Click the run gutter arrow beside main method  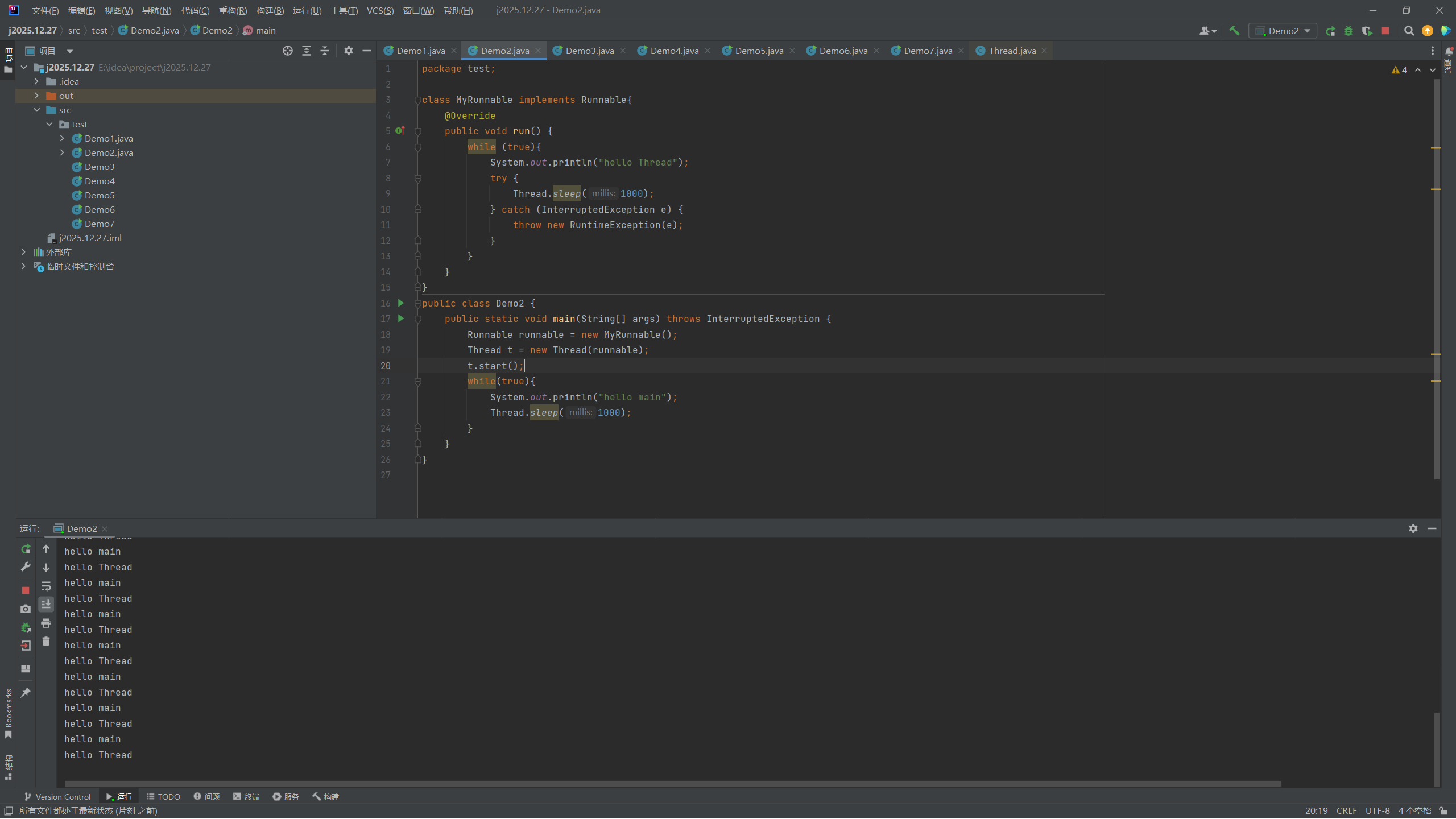[x=400, y=318]
